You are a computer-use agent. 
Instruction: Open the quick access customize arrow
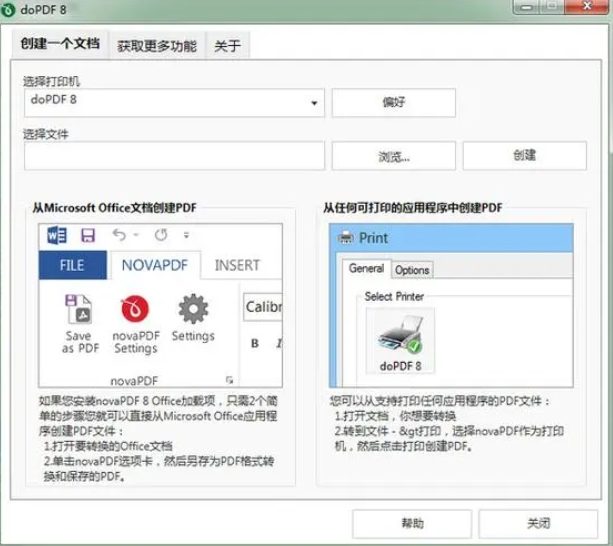pyautogui.click(x=186, y=235)
